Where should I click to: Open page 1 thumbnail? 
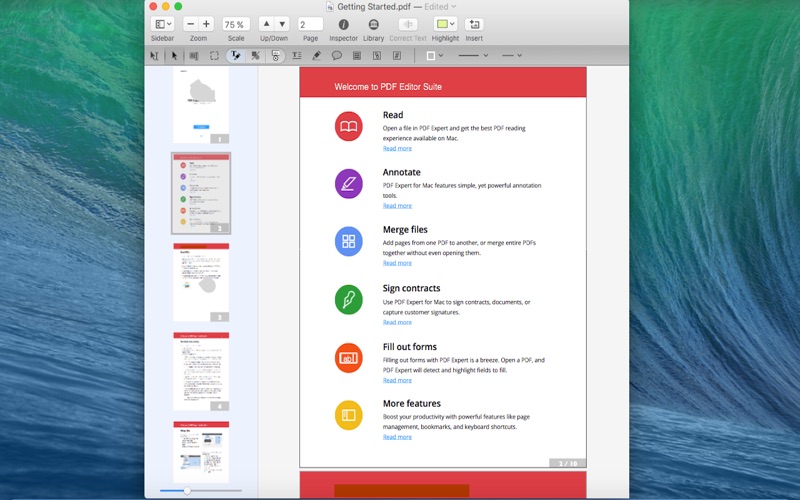[201, 105]
